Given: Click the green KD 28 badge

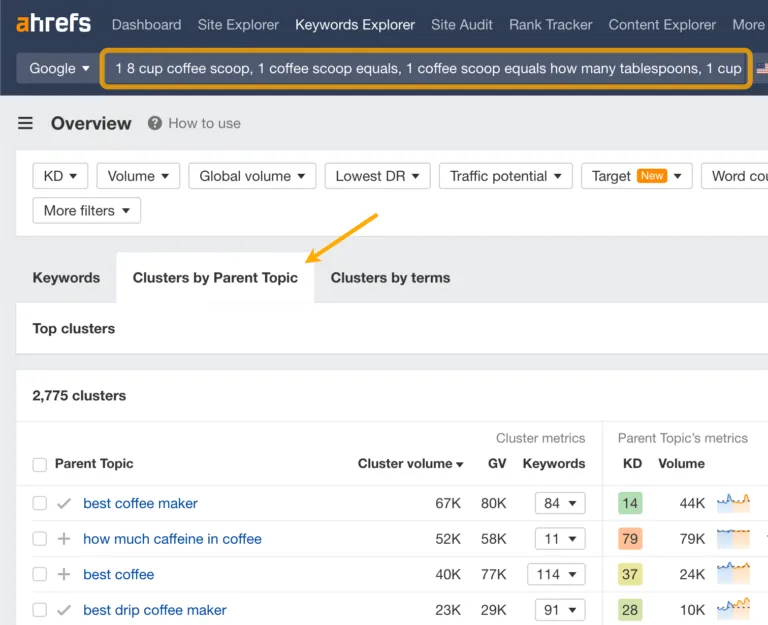Looking at the screenshot, I should (630, 610).
